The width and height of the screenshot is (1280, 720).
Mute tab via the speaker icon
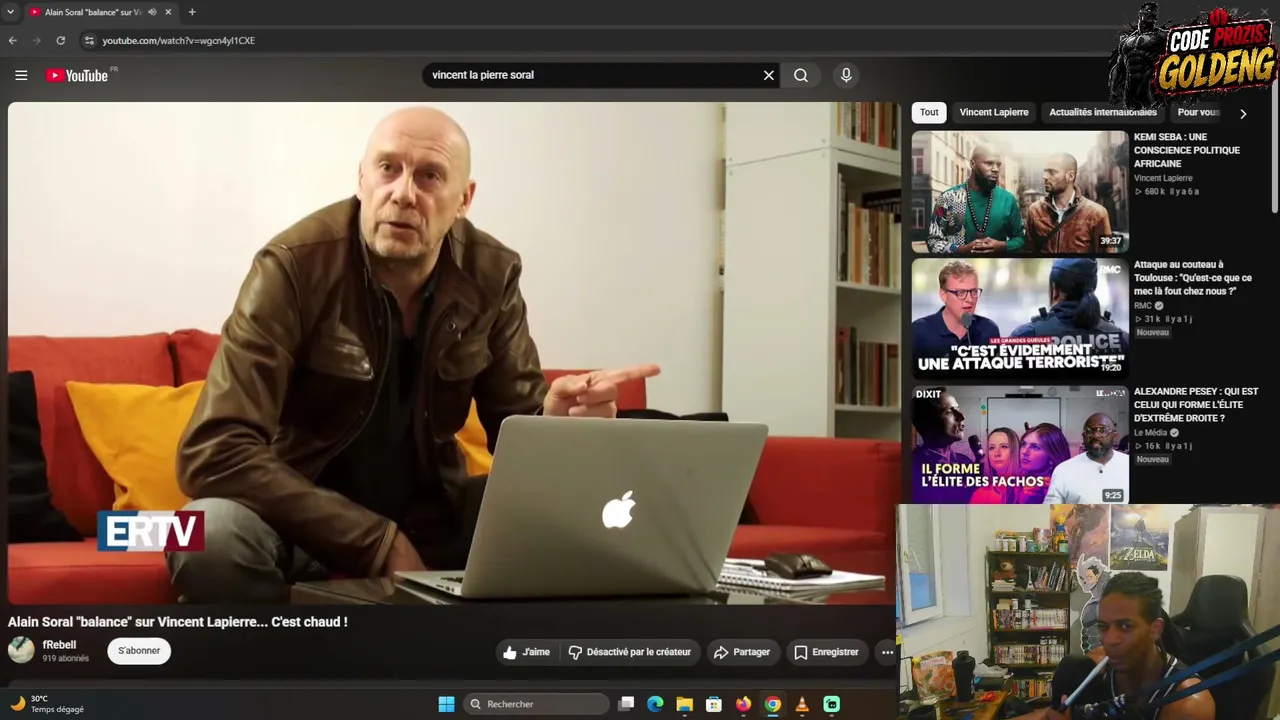[x=152, y=12]
